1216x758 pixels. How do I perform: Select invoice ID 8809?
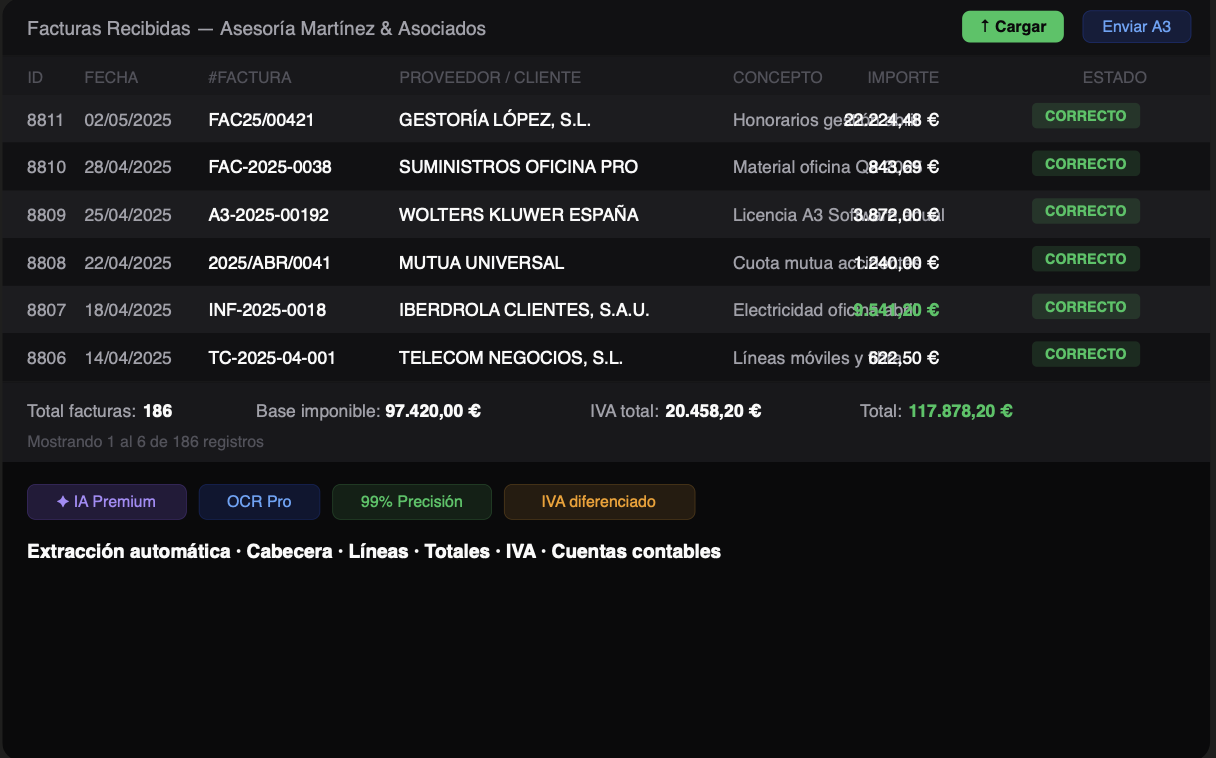(46, 215)
